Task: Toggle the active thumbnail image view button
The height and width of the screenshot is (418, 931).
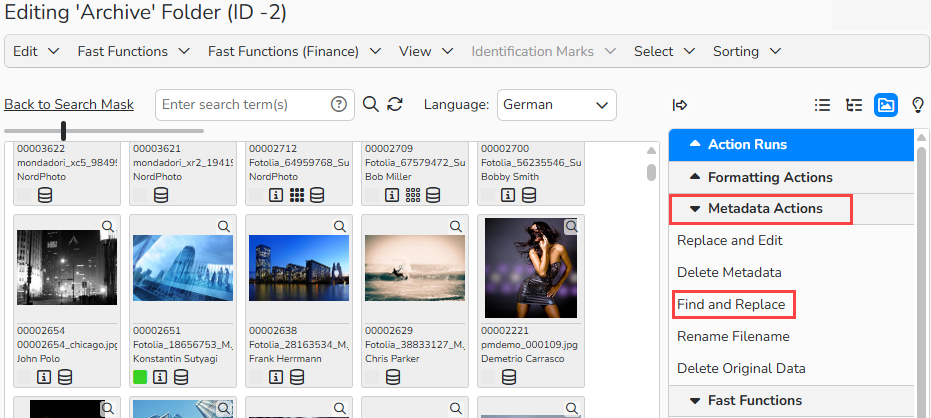Action: tap(886, 105)
